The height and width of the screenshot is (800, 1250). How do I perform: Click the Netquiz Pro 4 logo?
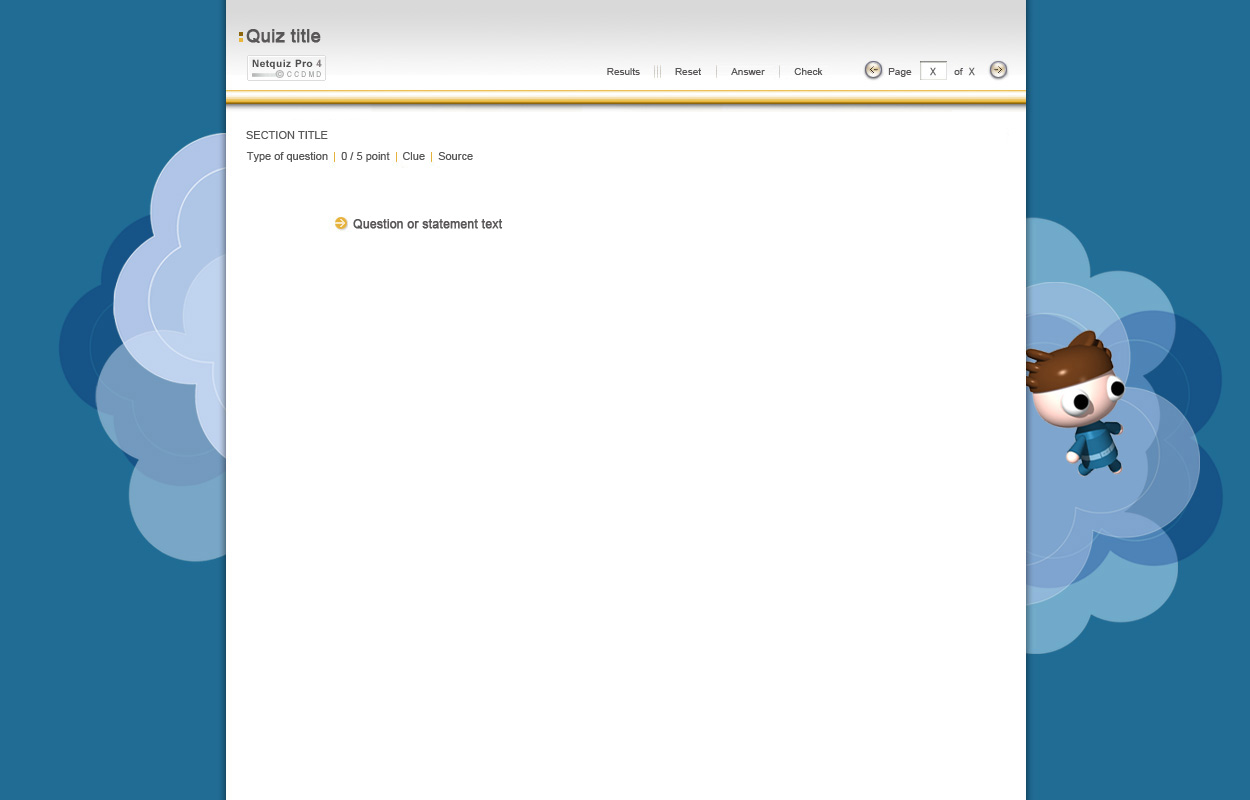point(286,68)
